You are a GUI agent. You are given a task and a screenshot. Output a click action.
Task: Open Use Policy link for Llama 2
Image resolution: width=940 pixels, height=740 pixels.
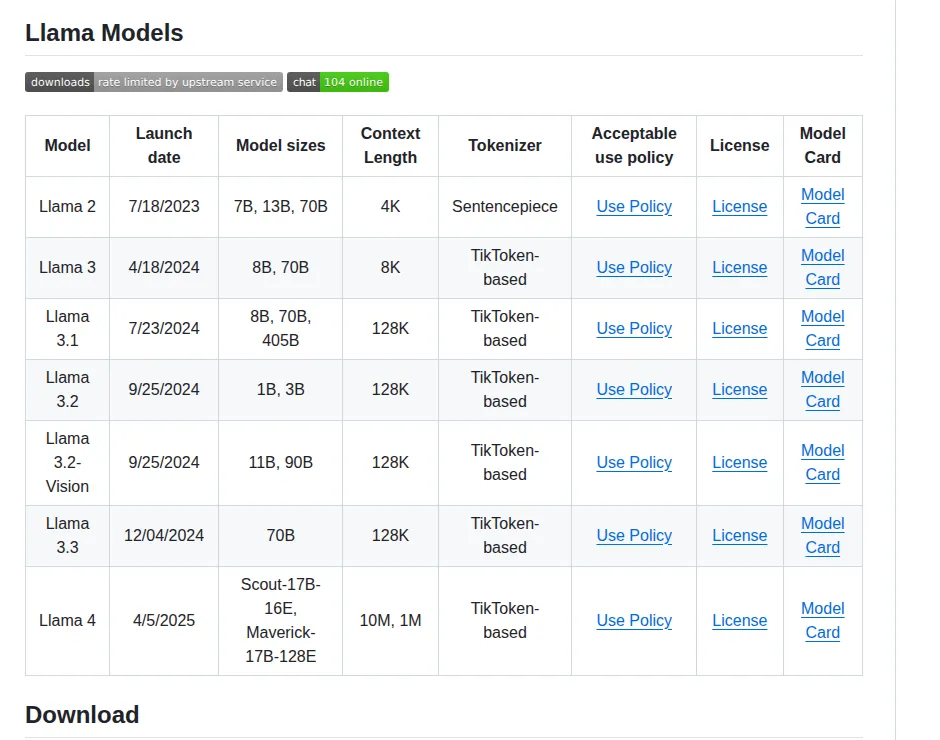[634, 206]
